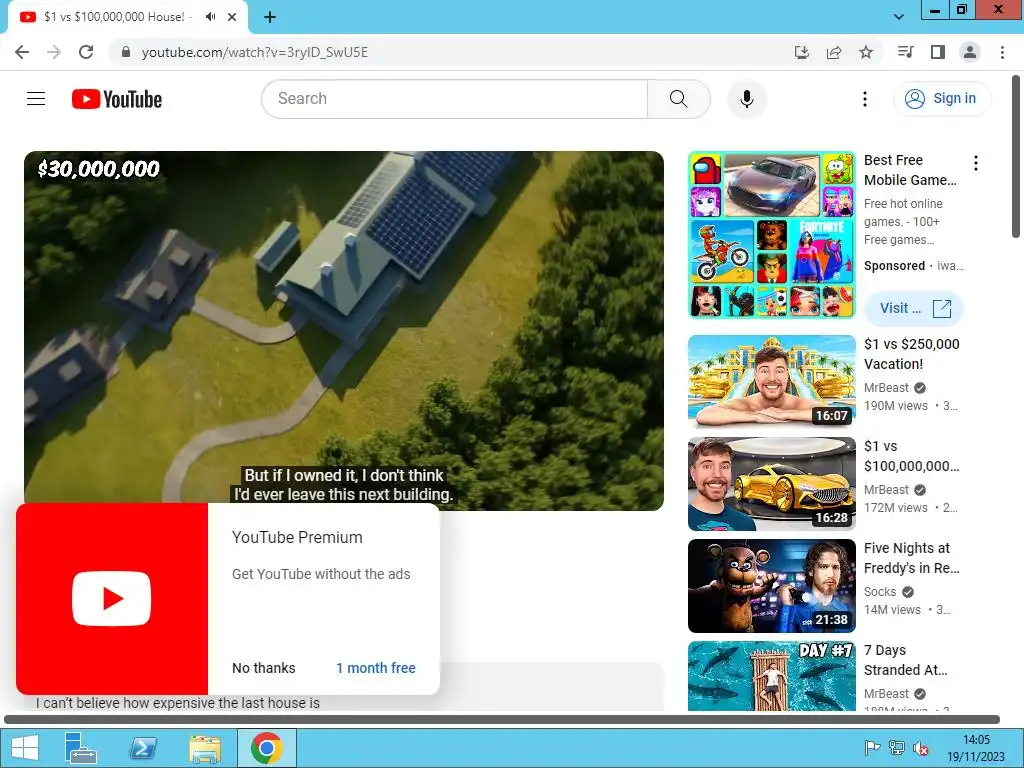Click the Socks channel name

pyautogui.click(x=880, y=592)
